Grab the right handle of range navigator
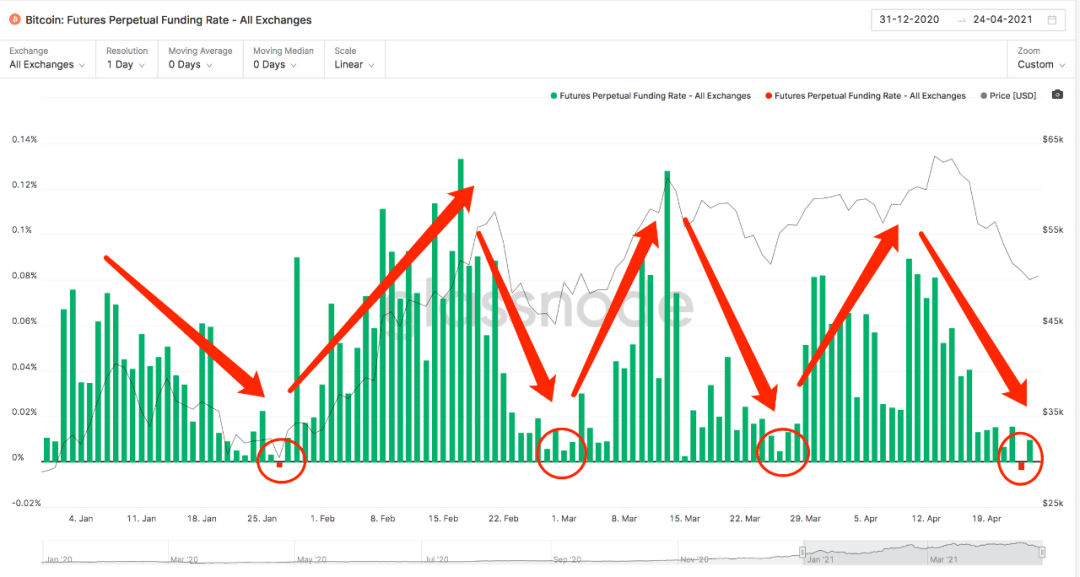 1042,552
